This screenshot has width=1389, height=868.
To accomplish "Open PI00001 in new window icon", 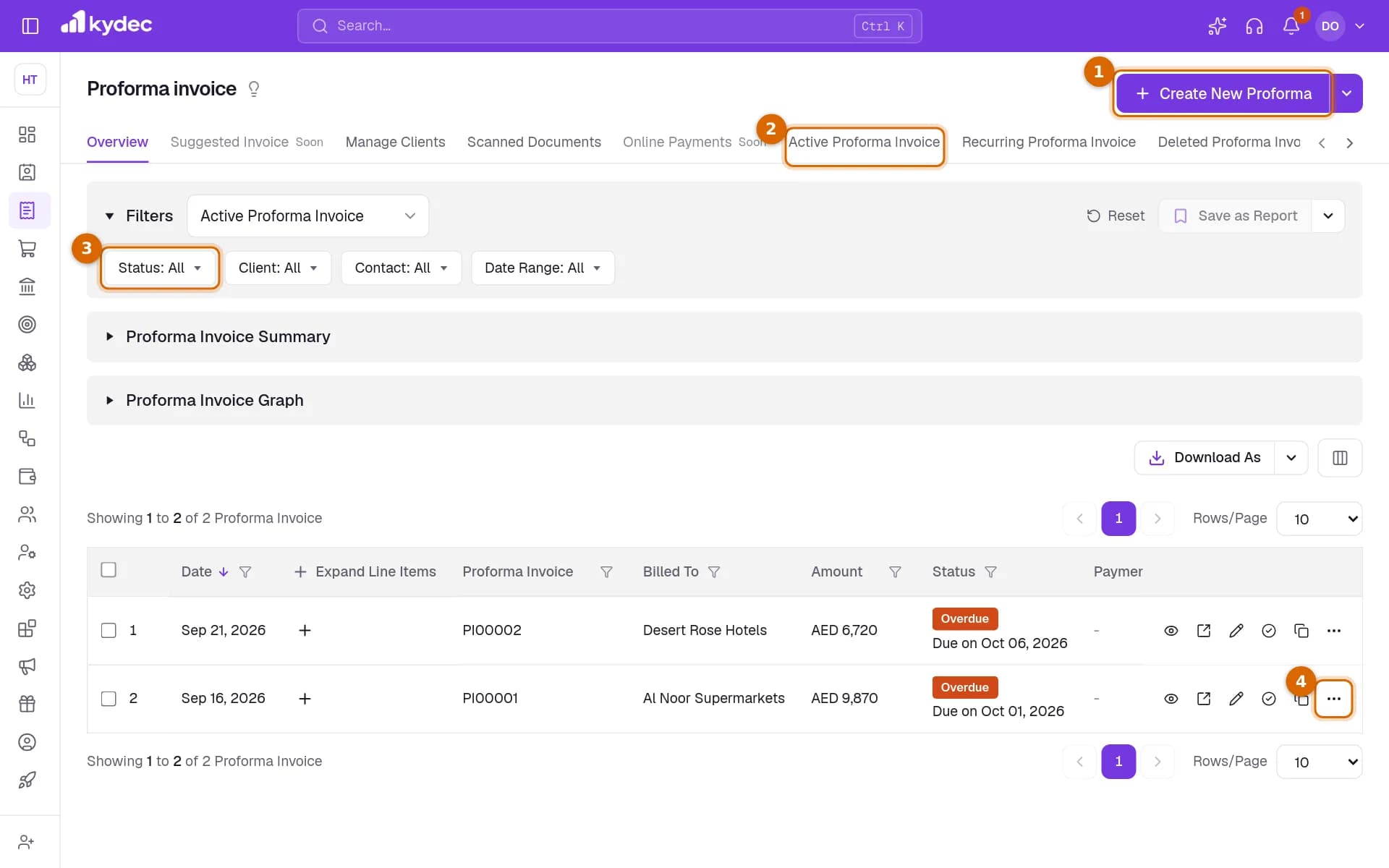I will point(1204,699).
